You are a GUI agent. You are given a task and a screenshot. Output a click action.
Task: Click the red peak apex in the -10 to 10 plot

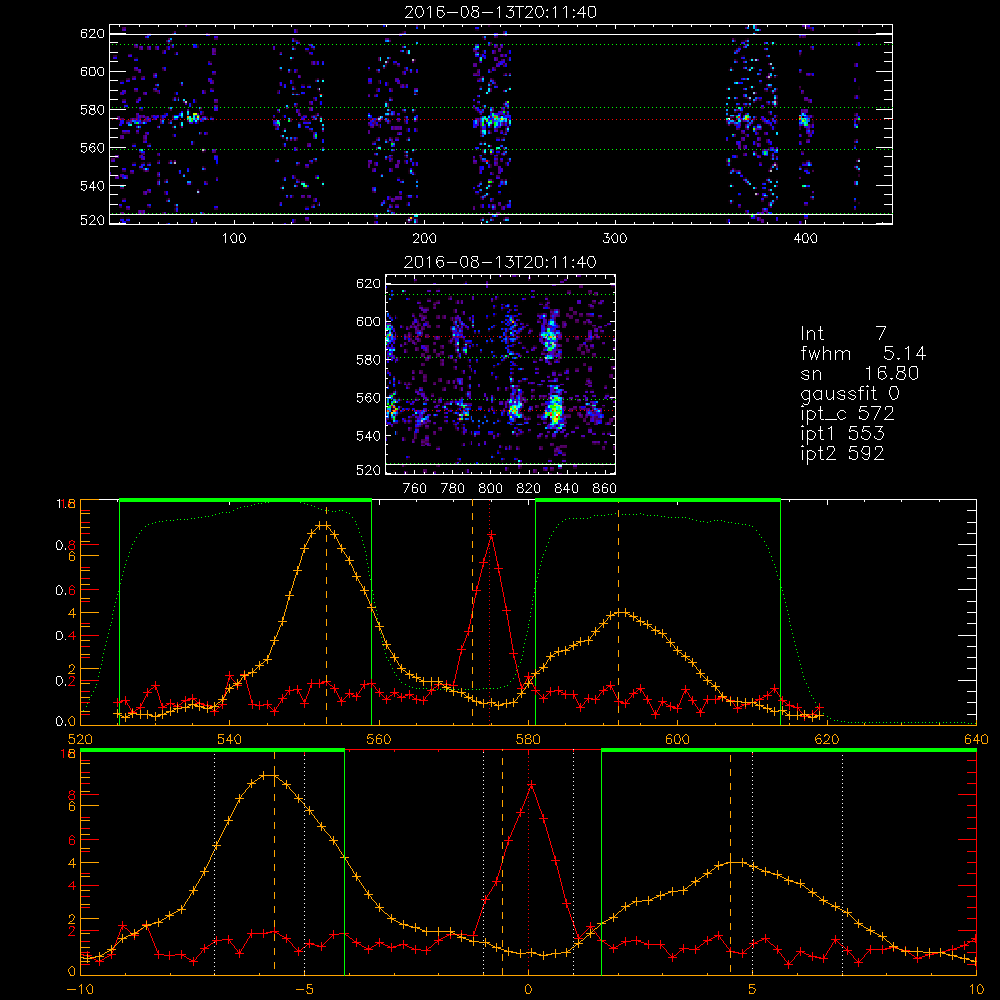click(x=531, y=785)
